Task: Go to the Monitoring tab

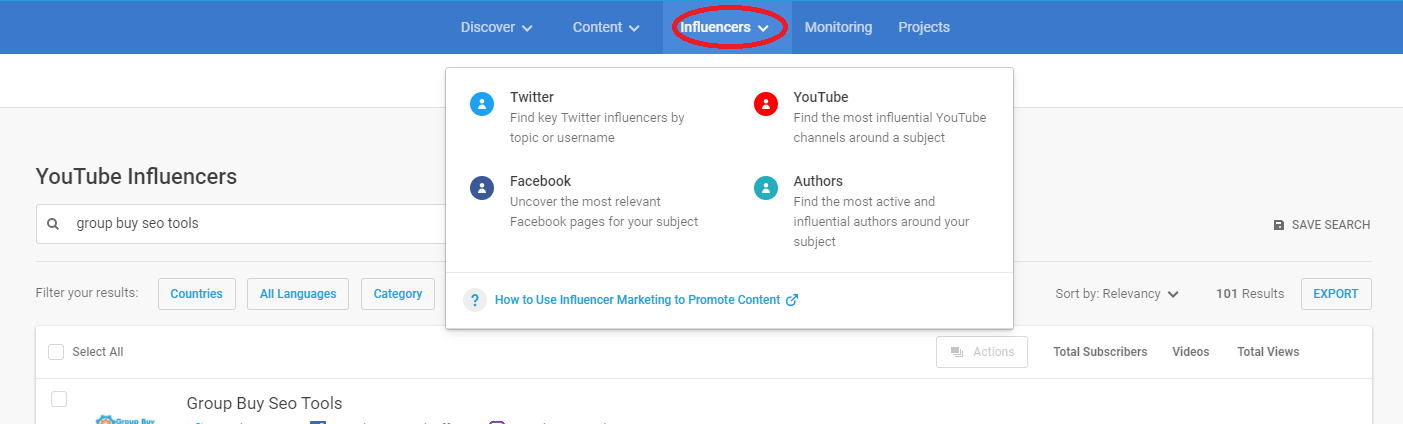Action: 838,27
